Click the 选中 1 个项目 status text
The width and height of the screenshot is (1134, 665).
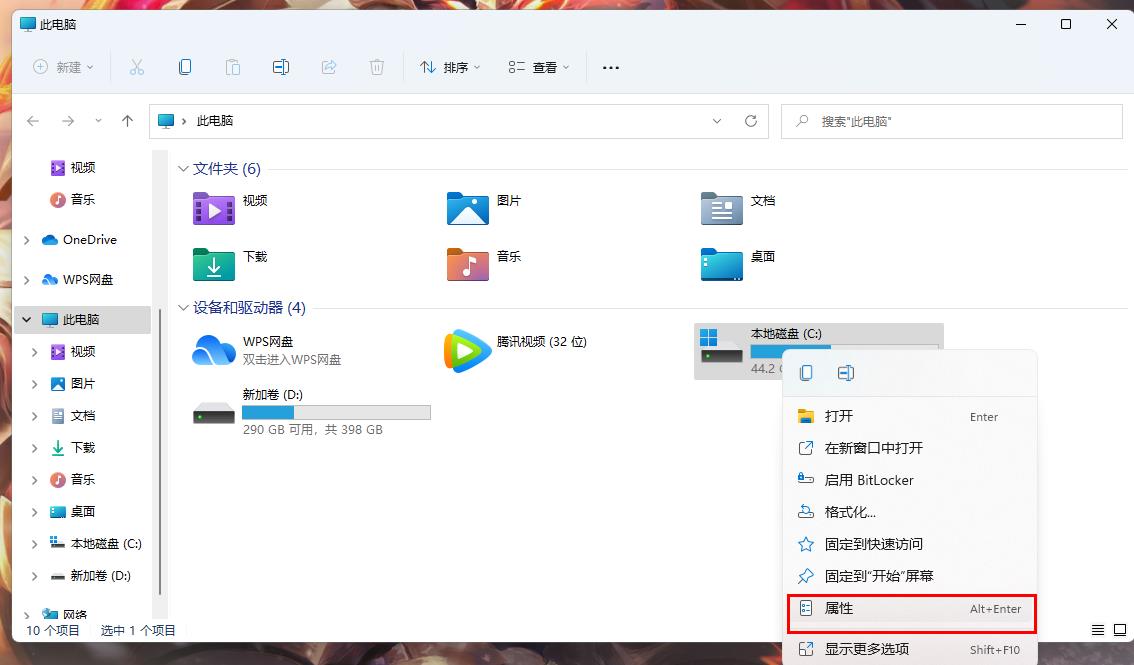click(137, 630)
